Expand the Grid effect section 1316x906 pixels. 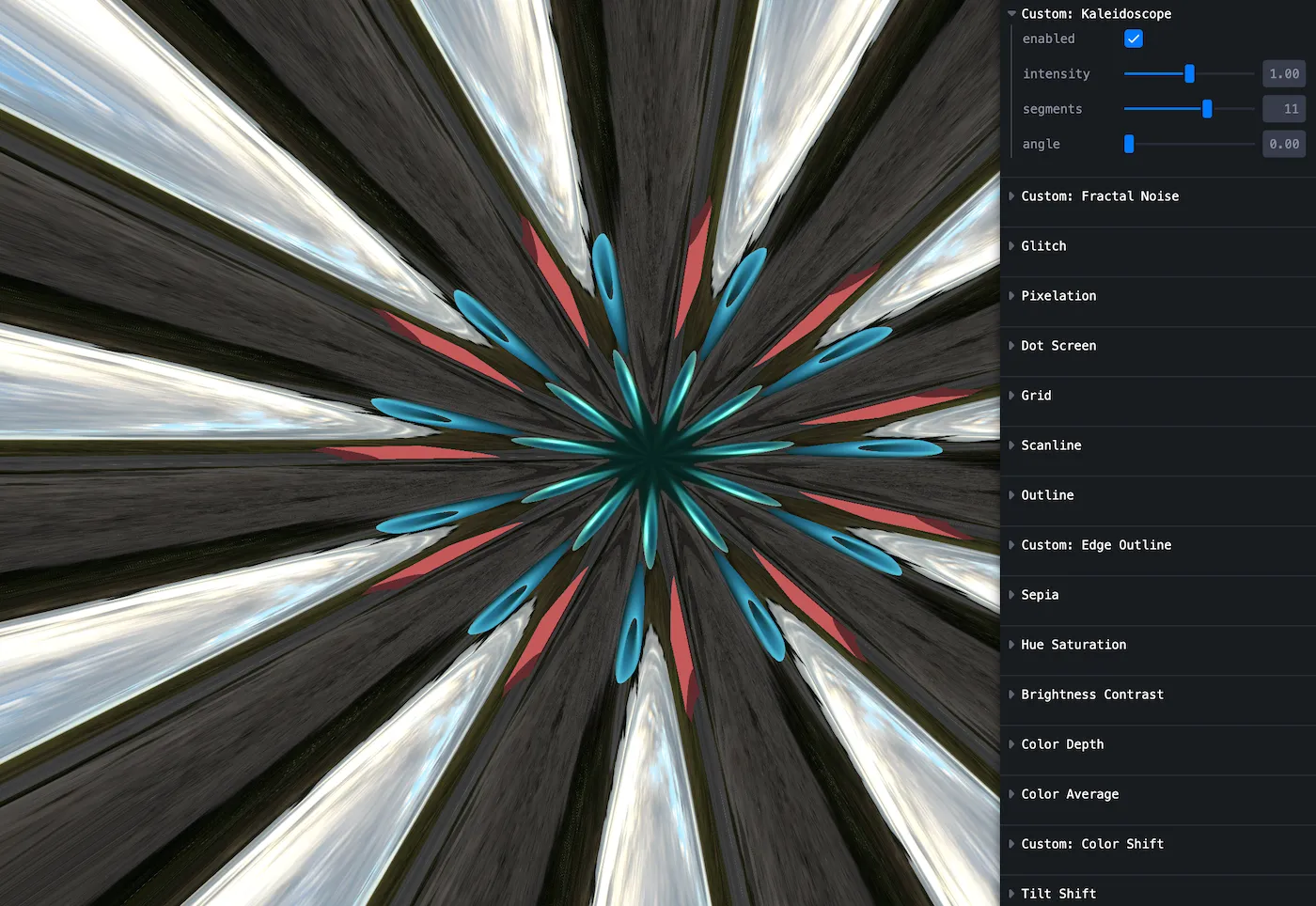1036,396
